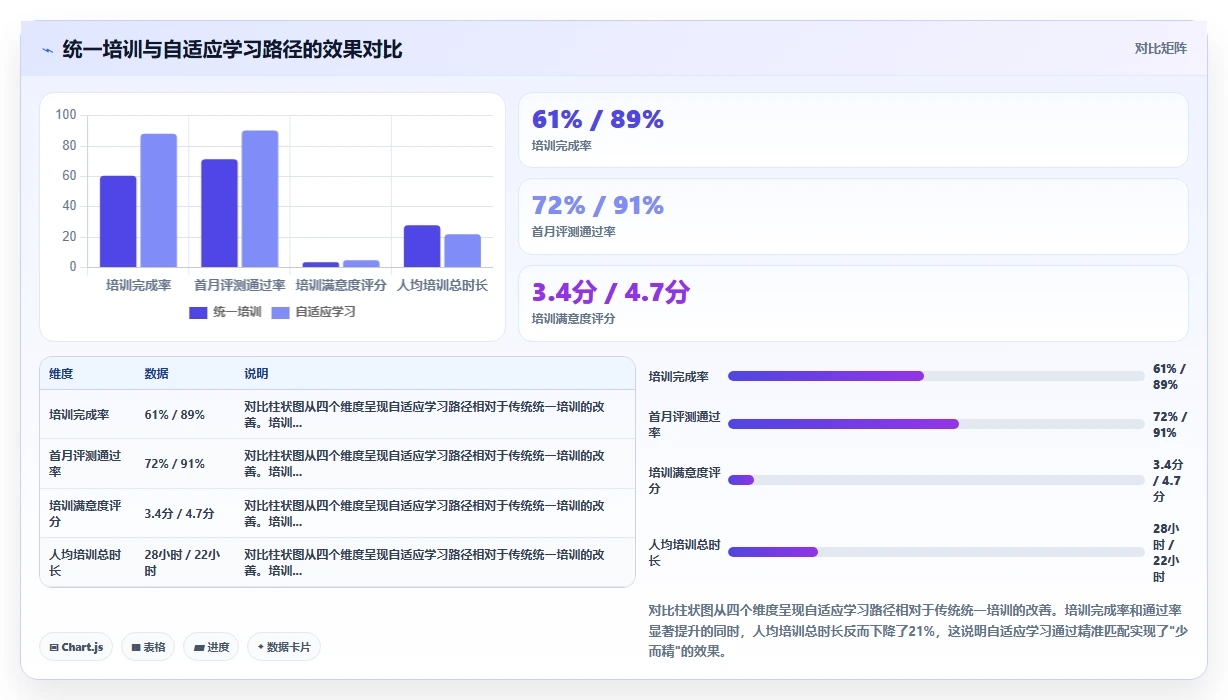Click the 培训满意度评分 progress bar

pyautogui.click(x=936, y=480)
